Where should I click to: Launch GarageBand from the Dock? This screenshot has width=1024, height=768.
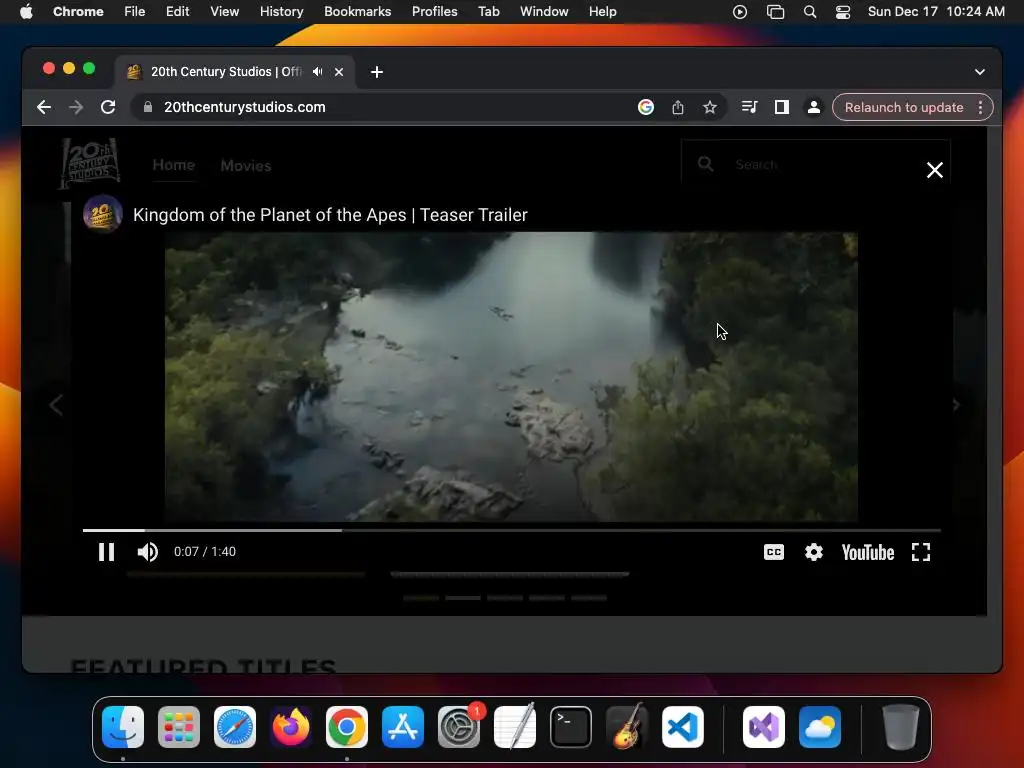coord(627,727)
